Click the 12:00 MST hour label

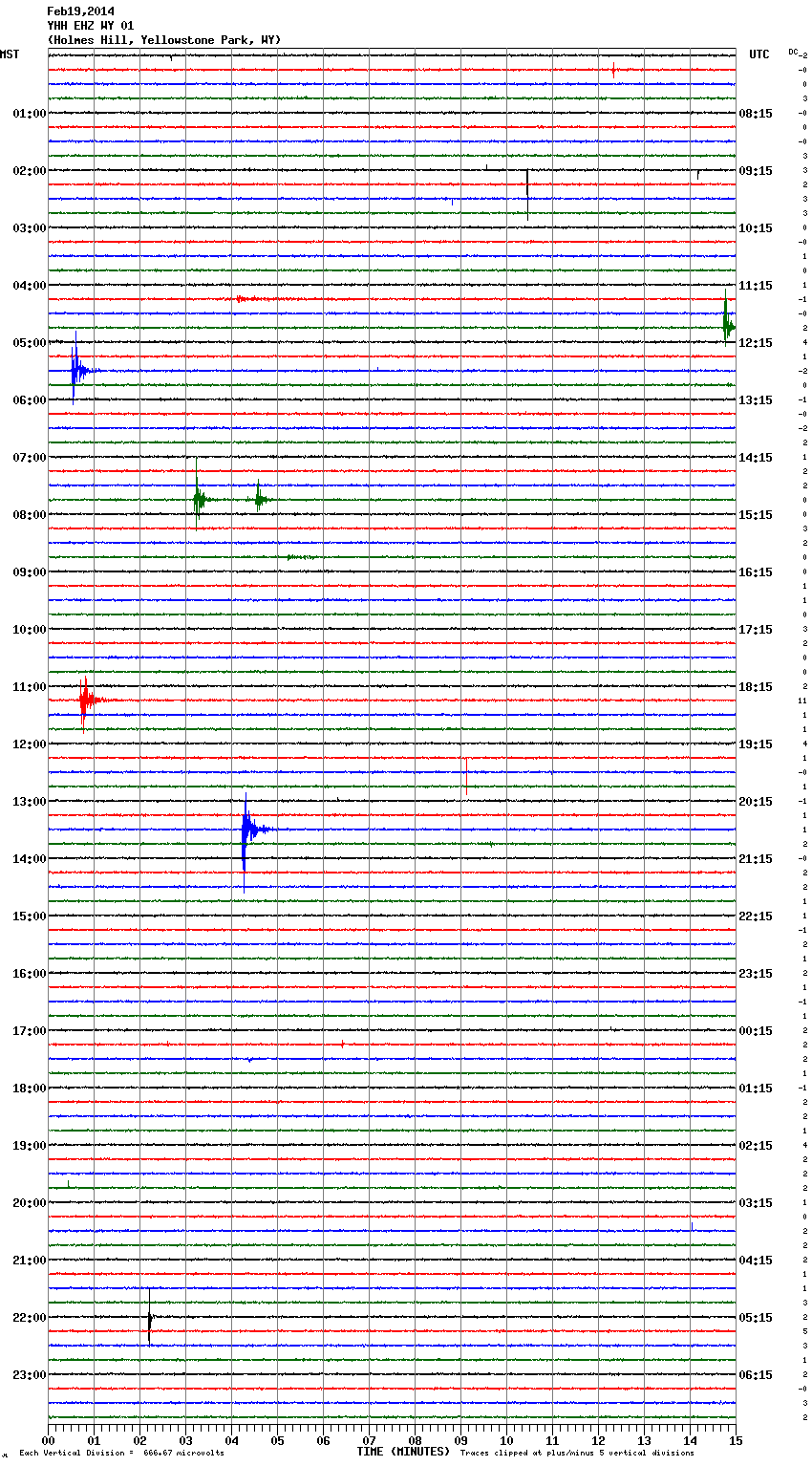(x=29, y=744)
